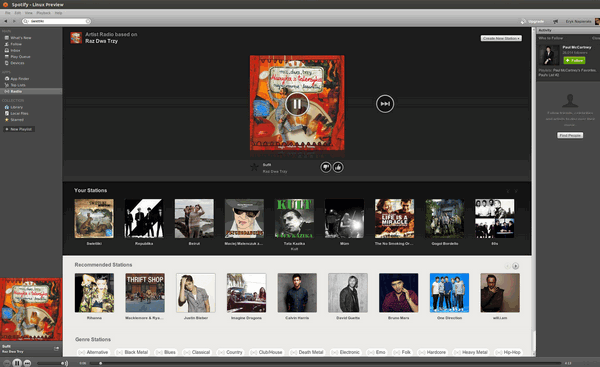
Task: Open the Help menu
Action: click(58, 13)
